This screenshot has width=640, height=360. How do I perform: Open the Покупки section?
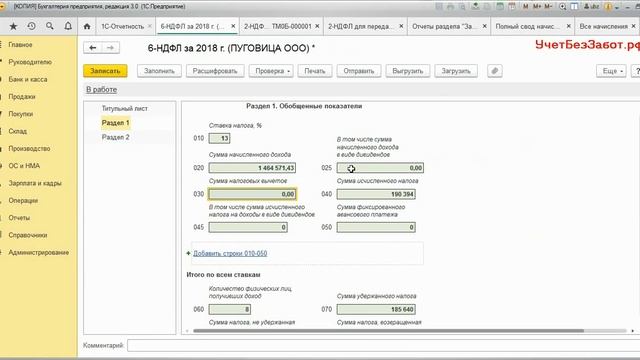tap(21, 114)
